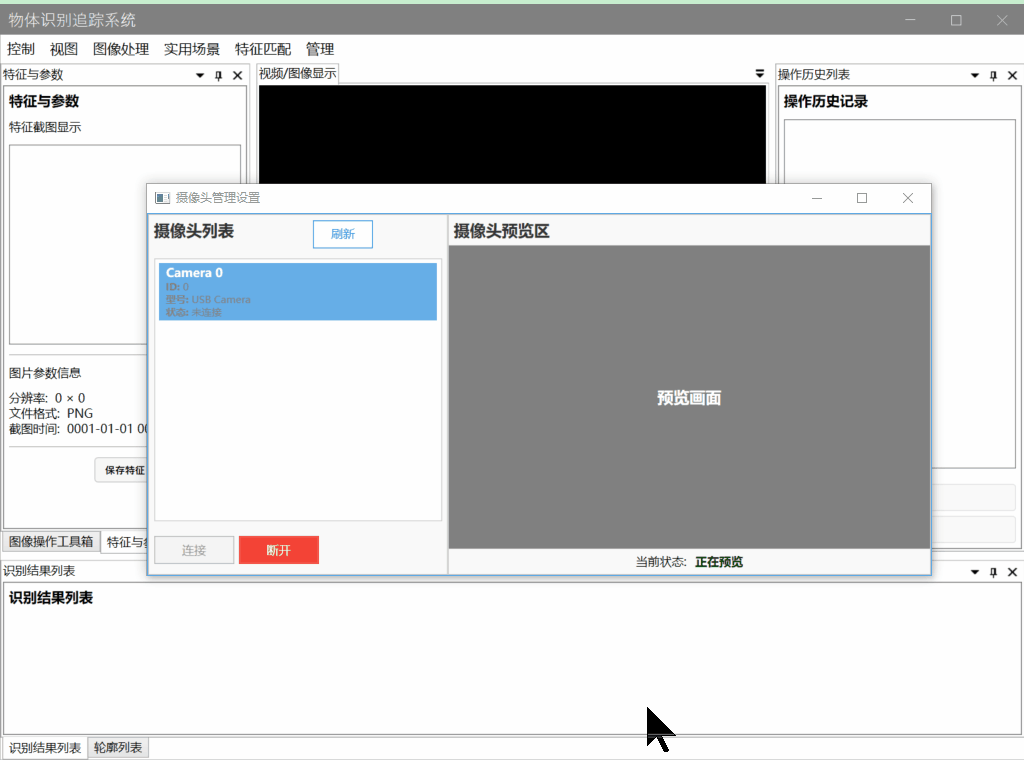
Task: Click the 分辨率: 0 × 0 text
Action: (x=47, y=398)
